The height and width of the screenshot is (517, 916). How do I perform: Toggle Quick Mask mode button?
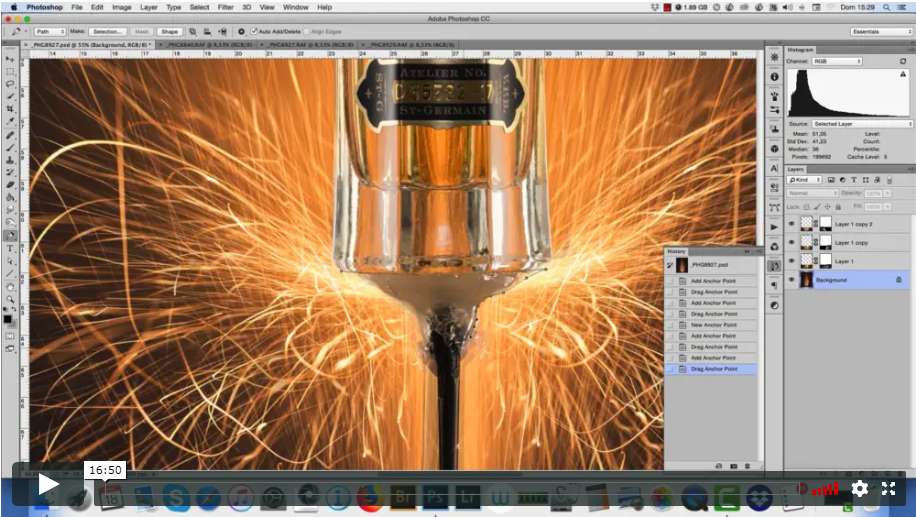(10, 336)
